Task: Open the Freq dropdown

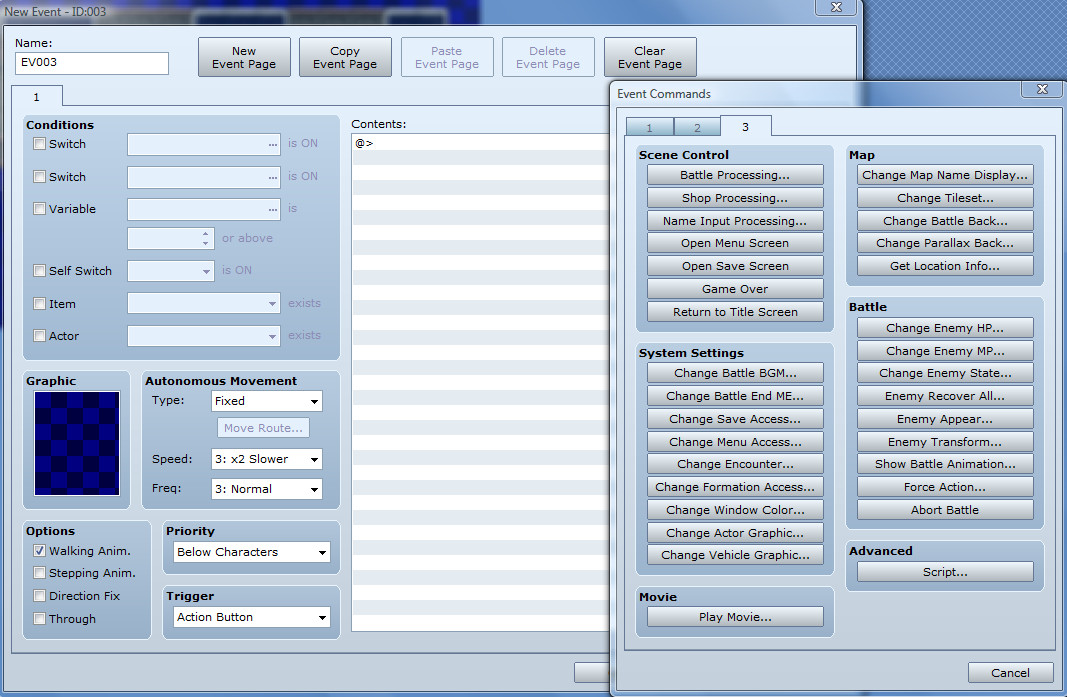Action: [267, 489]
